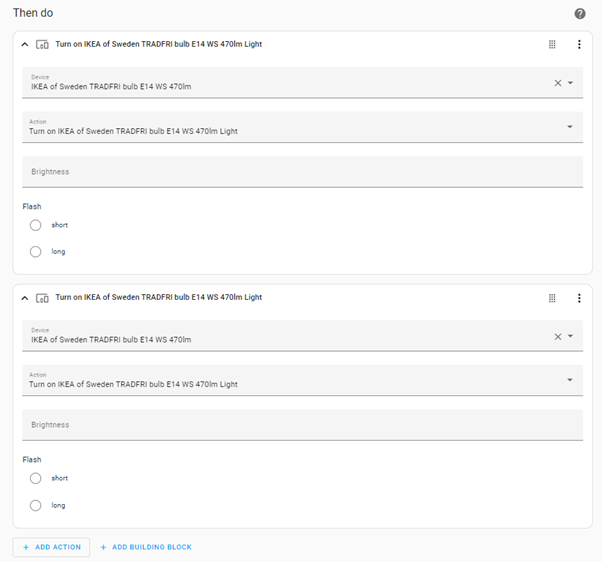Clear the device in first action

pyautogui.click(x=558, y=83)
